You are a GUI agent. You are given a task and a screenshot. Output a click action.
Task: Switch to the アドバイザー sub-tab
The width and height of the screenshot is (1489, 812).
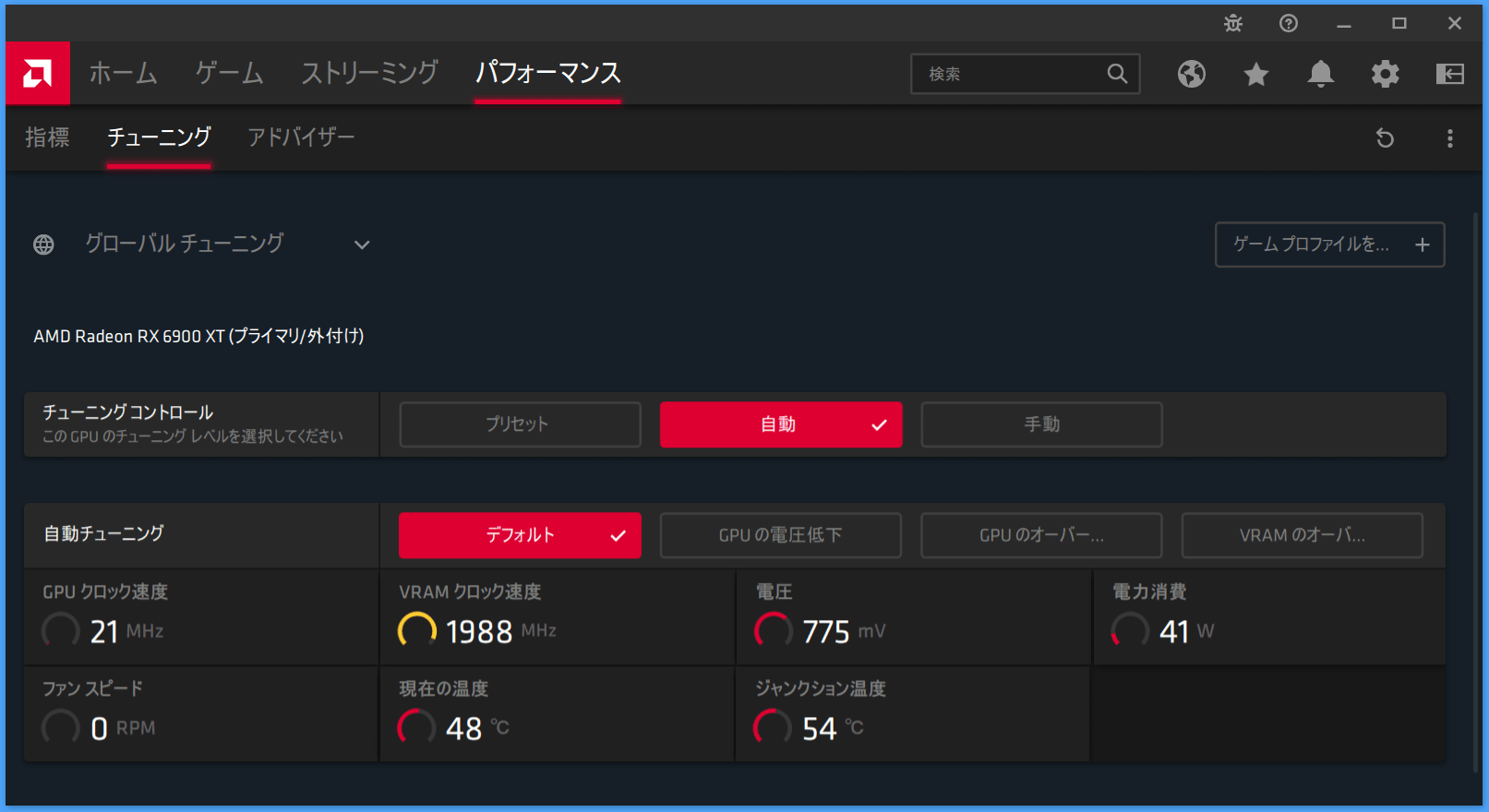tap(301, 137)
